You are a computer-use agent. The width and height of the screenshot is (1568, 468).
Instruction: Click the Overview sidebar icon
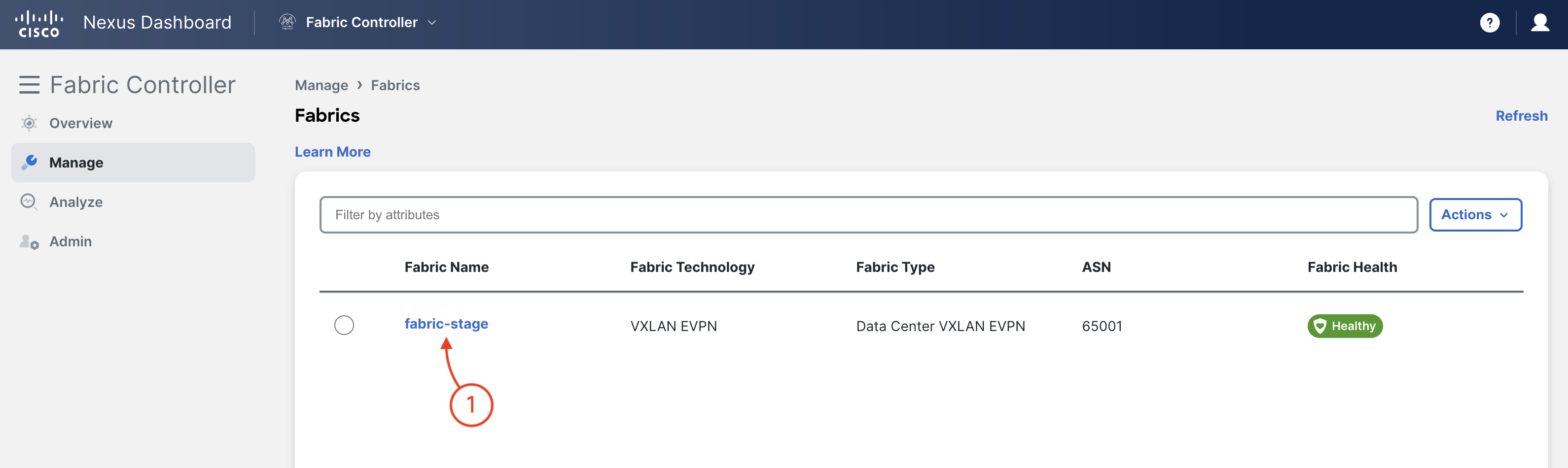[29, 123]
